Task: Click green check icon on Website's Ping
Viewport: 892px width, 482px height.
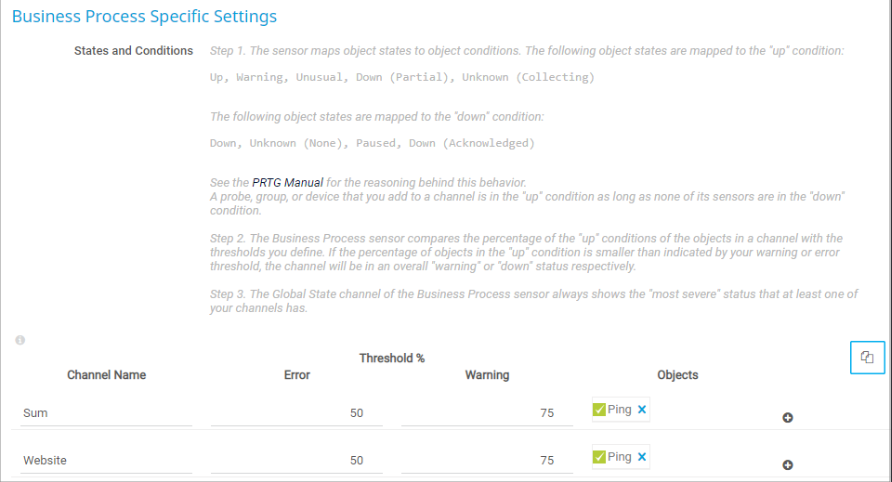Action: [x=599, y=457]
